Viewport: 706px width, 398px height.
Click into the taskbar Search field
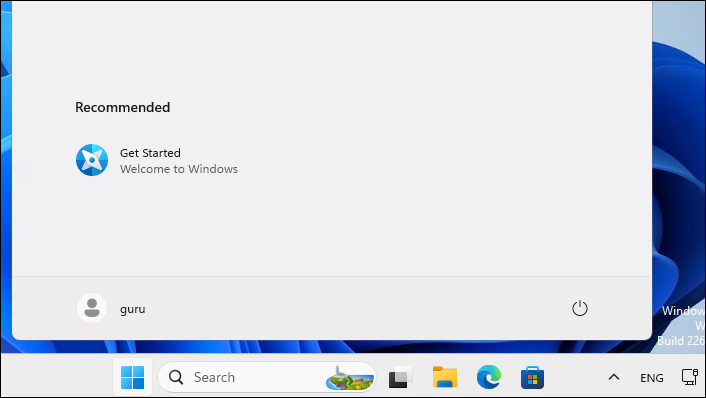(267, 377)
